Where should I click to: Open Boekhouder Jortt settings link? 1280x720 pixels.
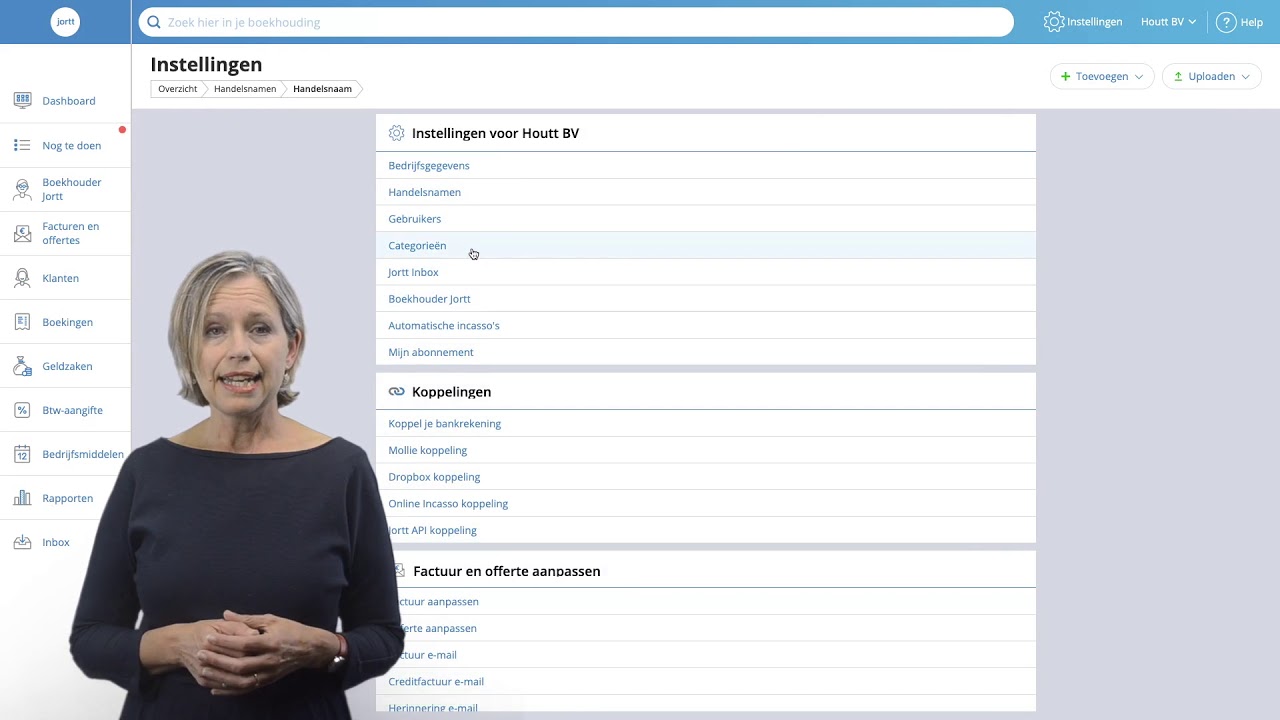(429, 299)
